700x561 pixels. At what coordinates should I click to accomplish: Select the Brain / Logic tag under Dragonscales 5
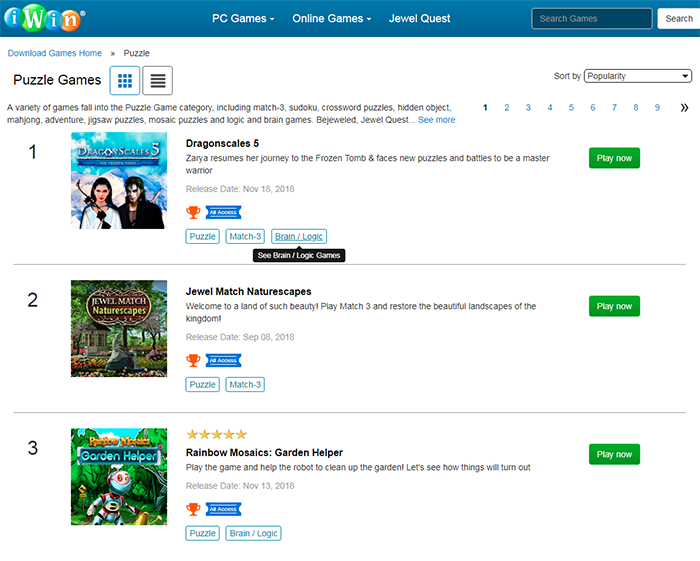(299, 237)
